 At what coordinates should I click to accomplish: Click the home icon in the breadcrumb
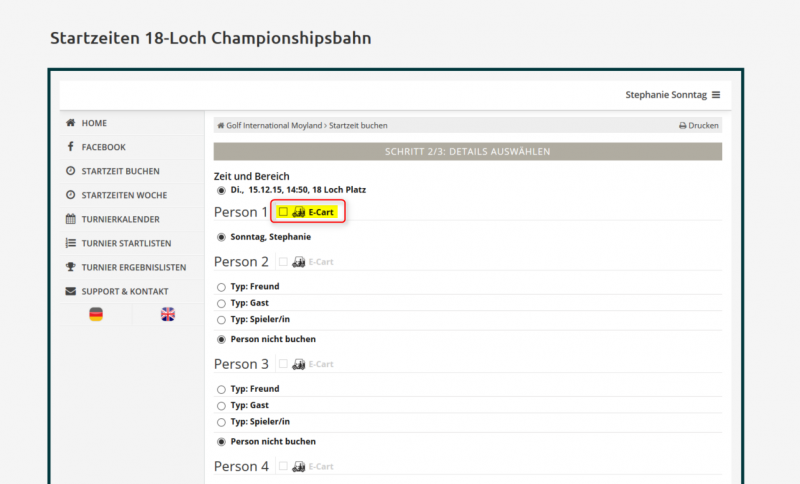click(220, 125)
